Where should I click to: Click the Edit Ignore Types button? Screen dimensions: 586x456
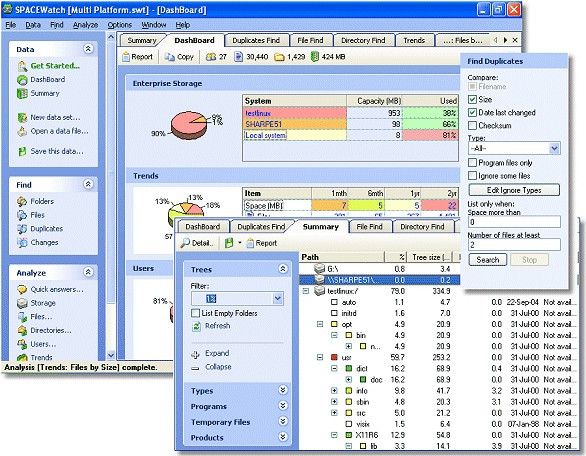point(514,190)
